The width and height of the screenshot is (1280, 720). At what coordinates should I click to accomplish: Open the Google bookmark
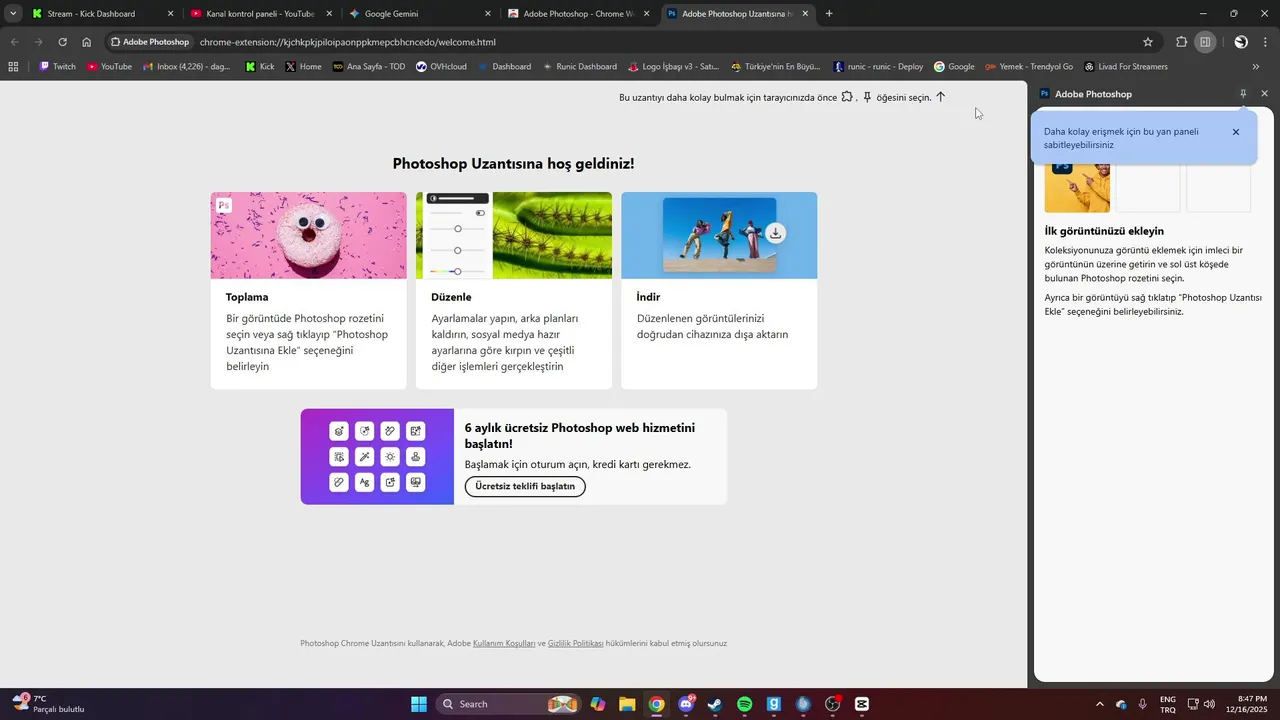click(x=954, y=67)
